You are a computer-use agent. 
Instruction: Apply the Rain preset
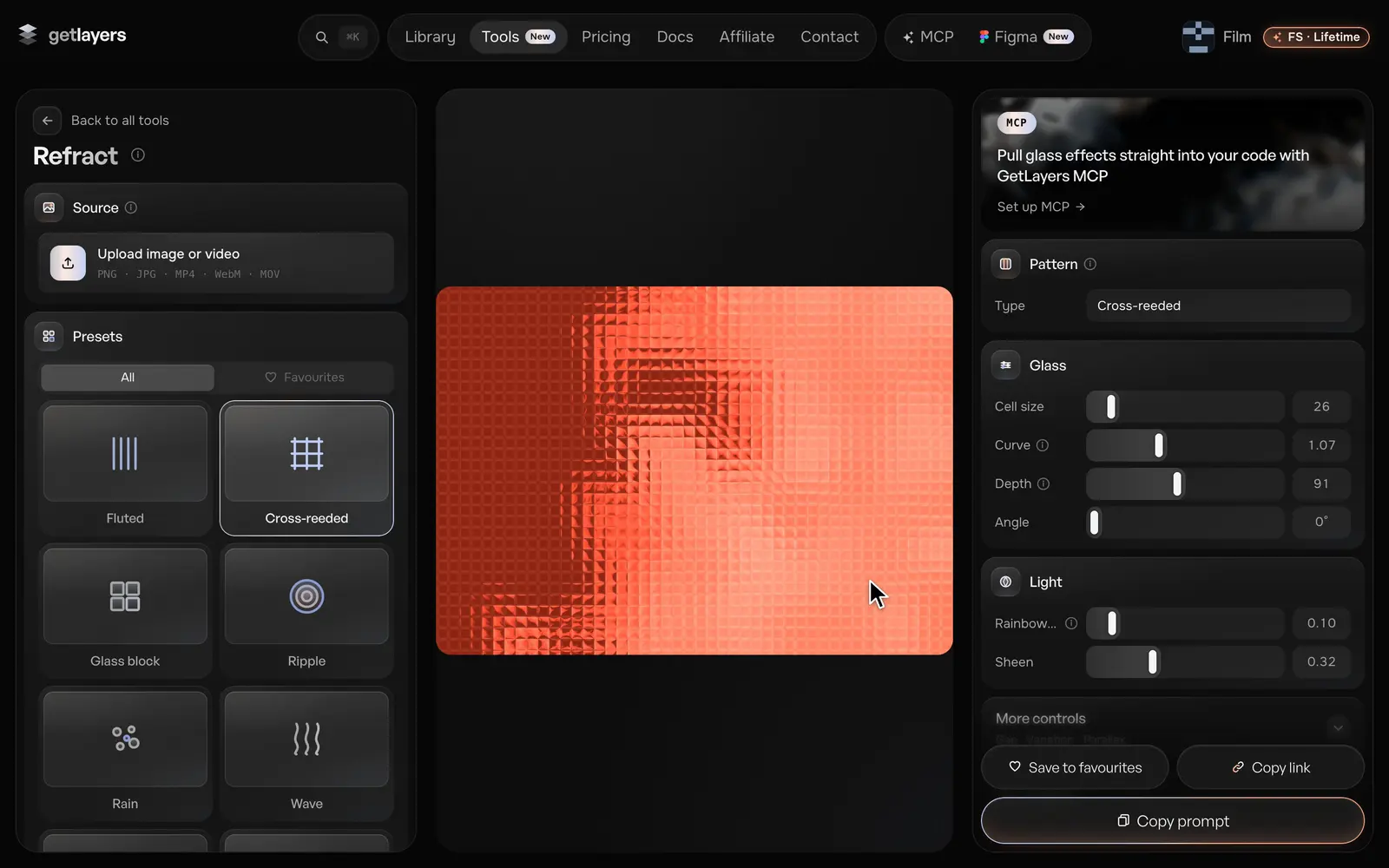point(125,753)
